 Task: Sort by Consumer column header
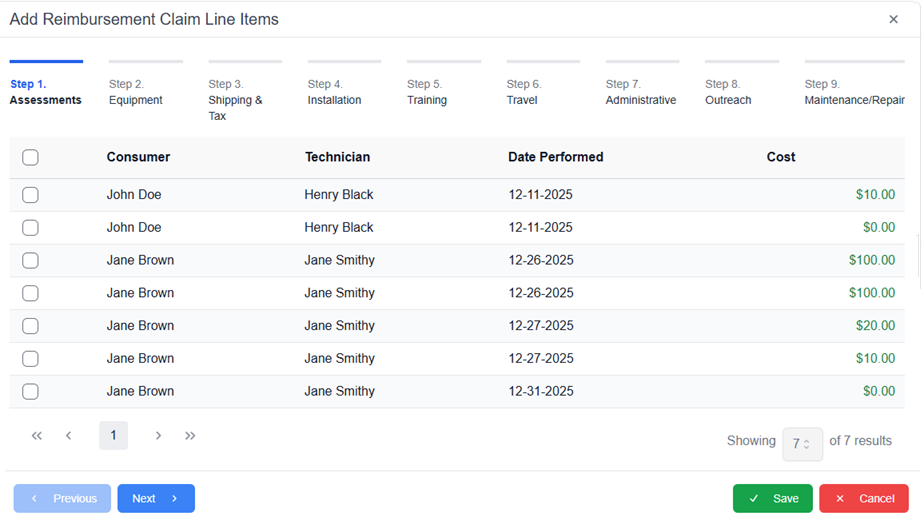138,157
